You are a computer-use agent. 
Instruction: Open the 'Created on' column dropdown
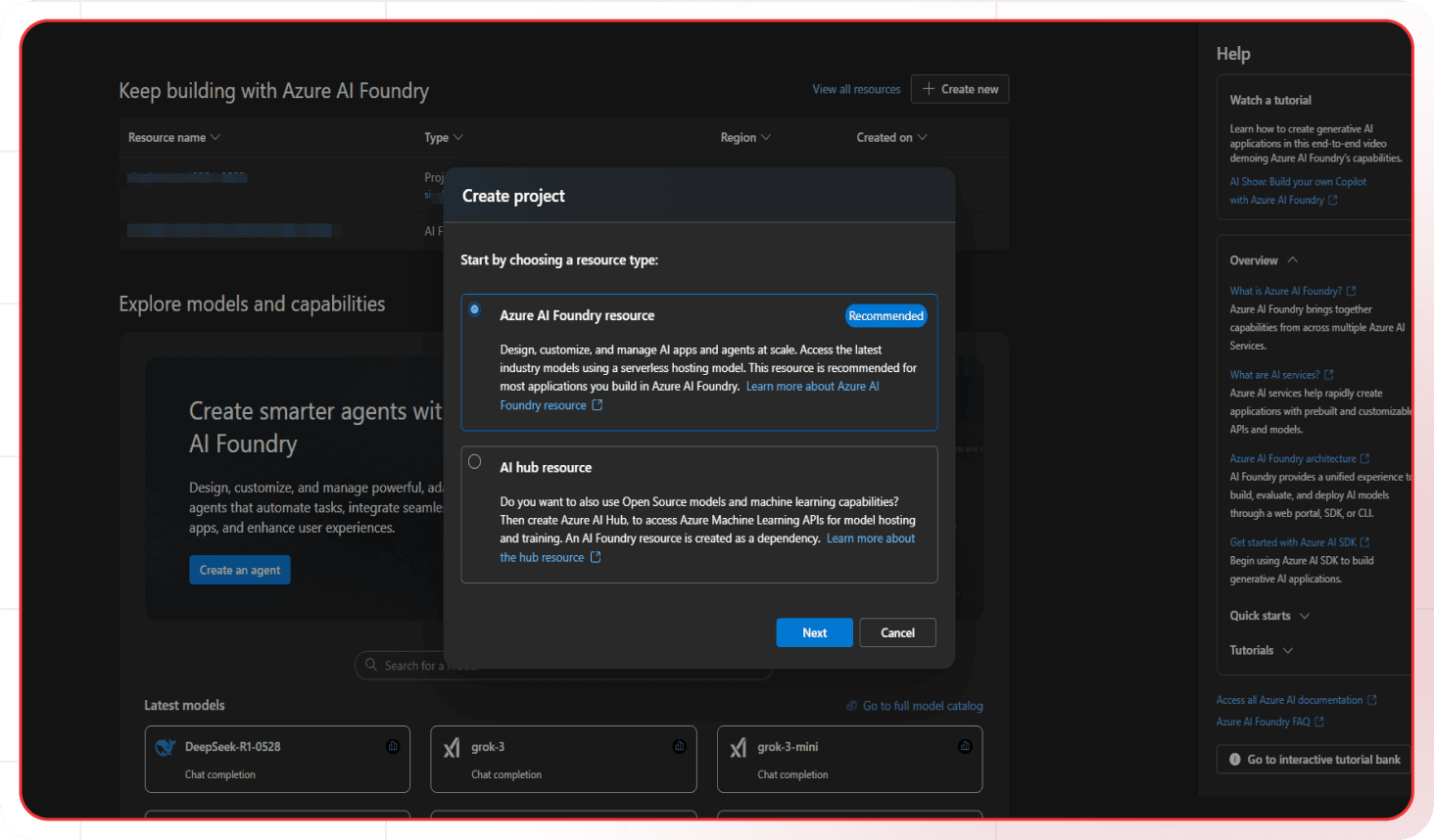coord(922,137)
